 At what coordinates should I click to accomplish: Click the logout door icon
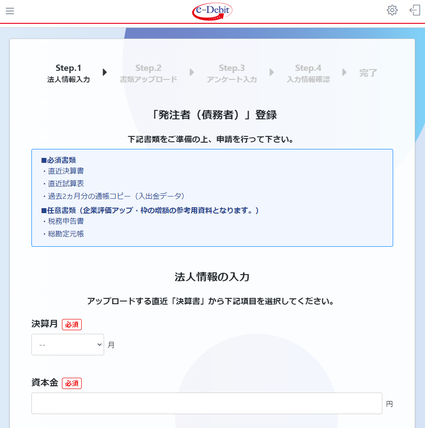[x=415, y=10]
